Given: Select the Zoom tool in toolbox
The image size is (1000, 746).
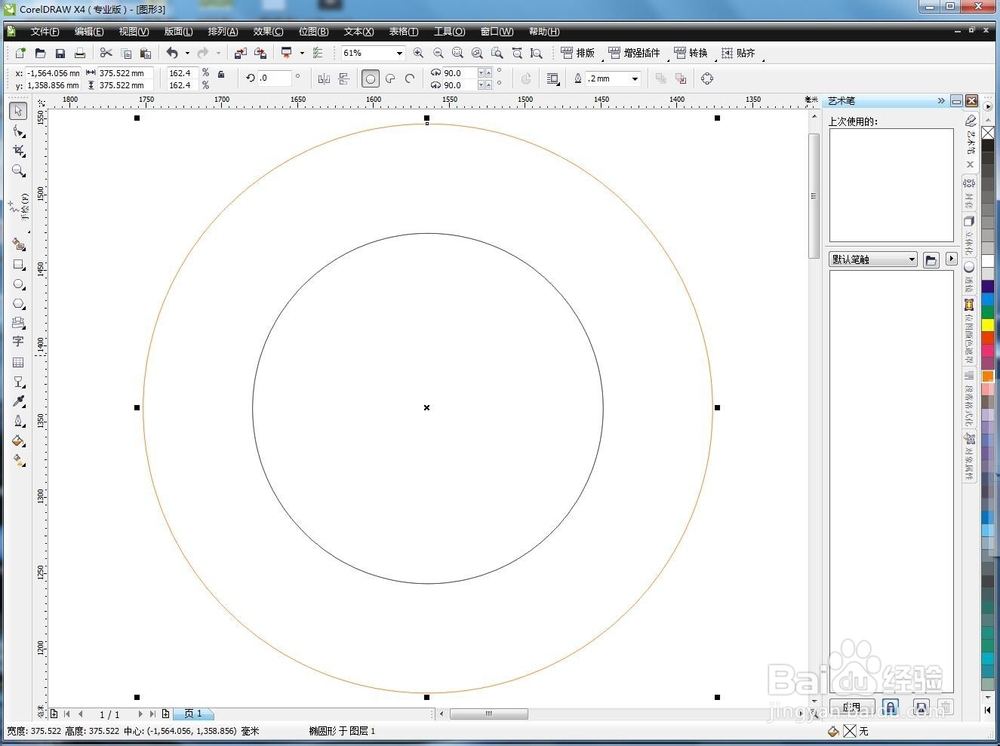Looking at the screenshot, I should (18, 171).
